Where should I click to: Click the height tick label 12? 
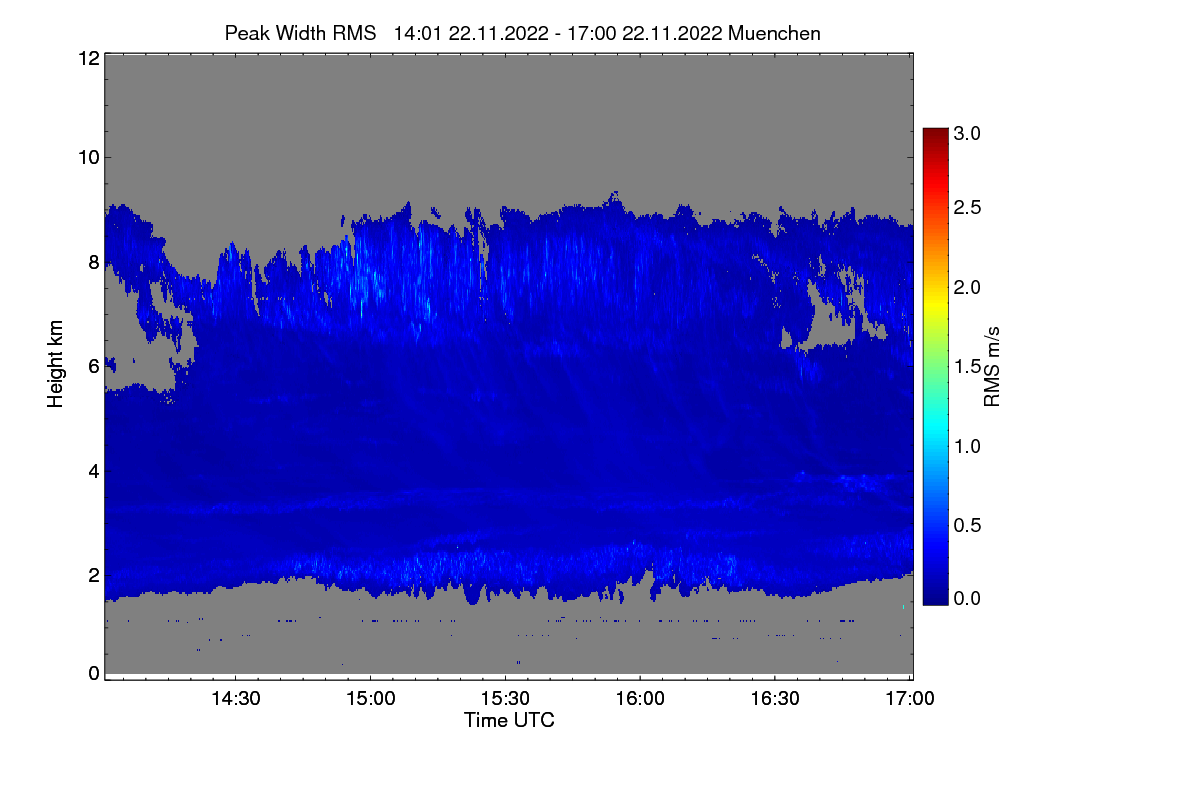click(x=88, y=58)
